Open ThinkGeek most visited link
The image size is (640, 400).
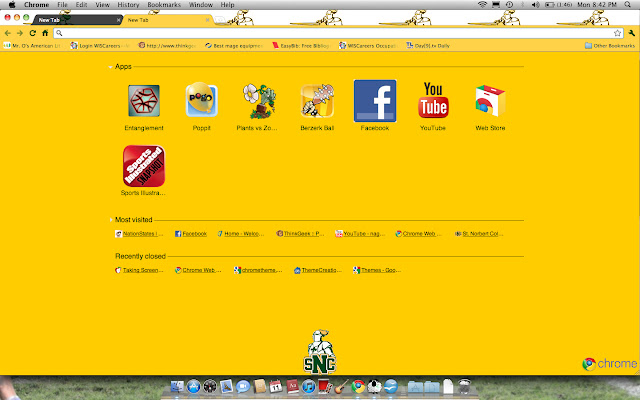[300, 234]
